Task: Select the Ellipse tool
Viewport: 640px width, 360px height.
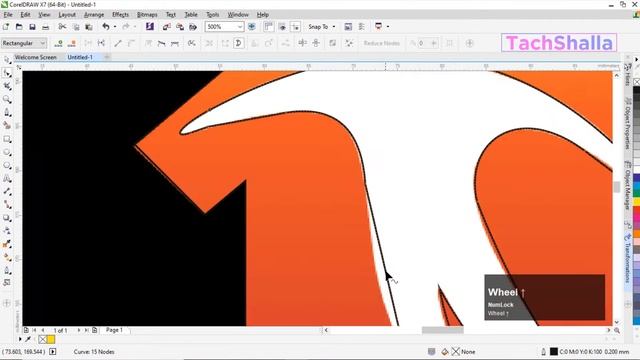Action: pyautogui.click(x=7, y=152)
